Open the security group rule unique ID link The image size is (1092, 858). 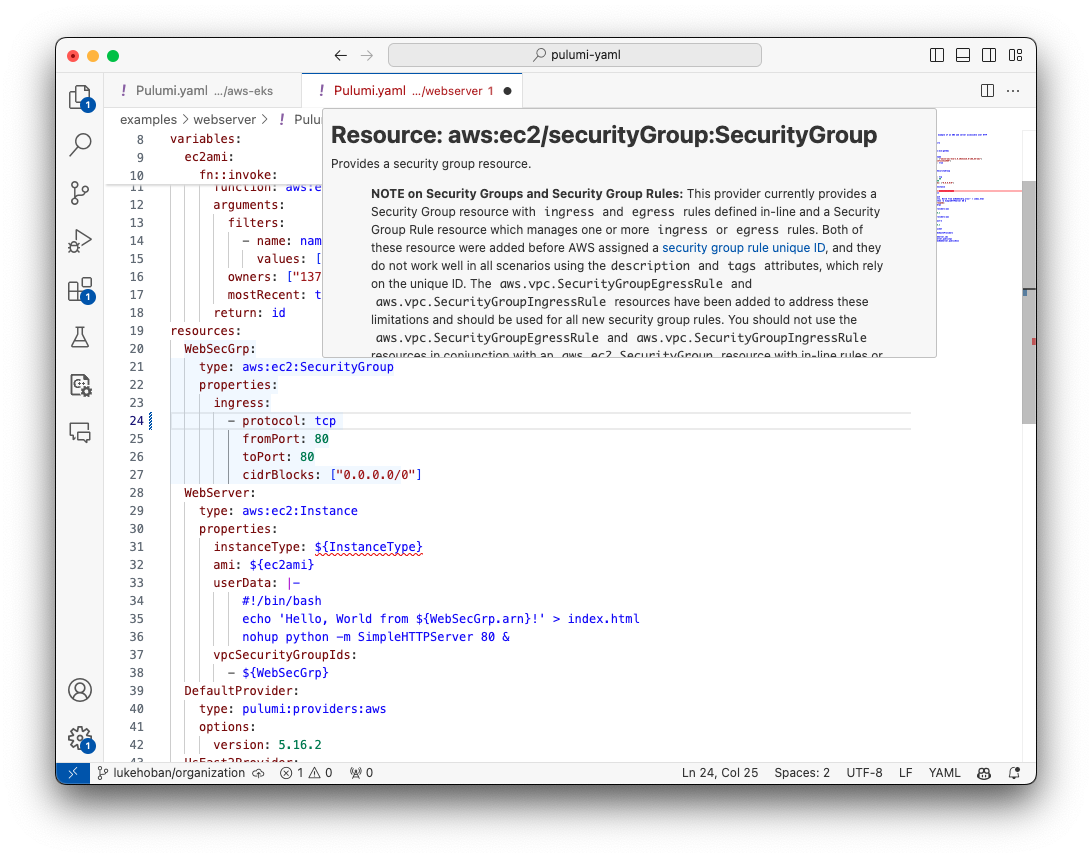[743, 248]
